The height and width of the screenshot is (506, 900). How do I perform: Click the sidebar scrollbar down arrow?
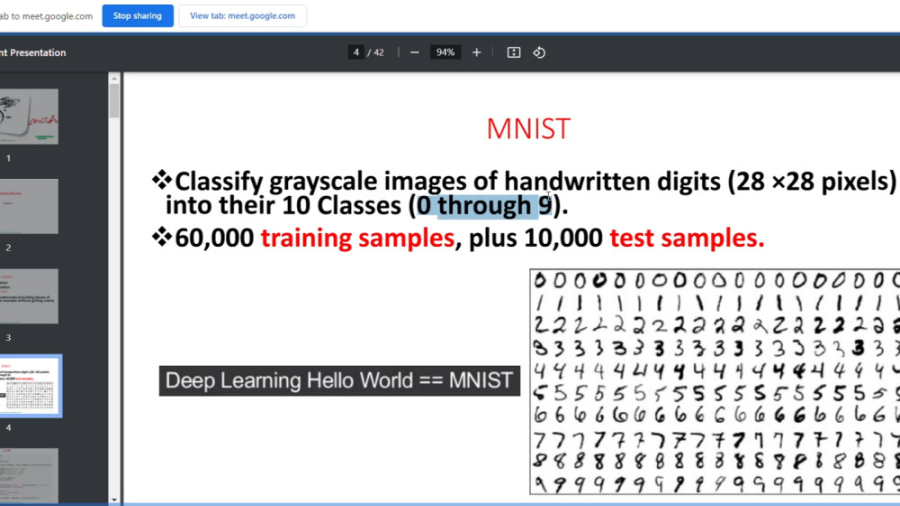(114, 499)
